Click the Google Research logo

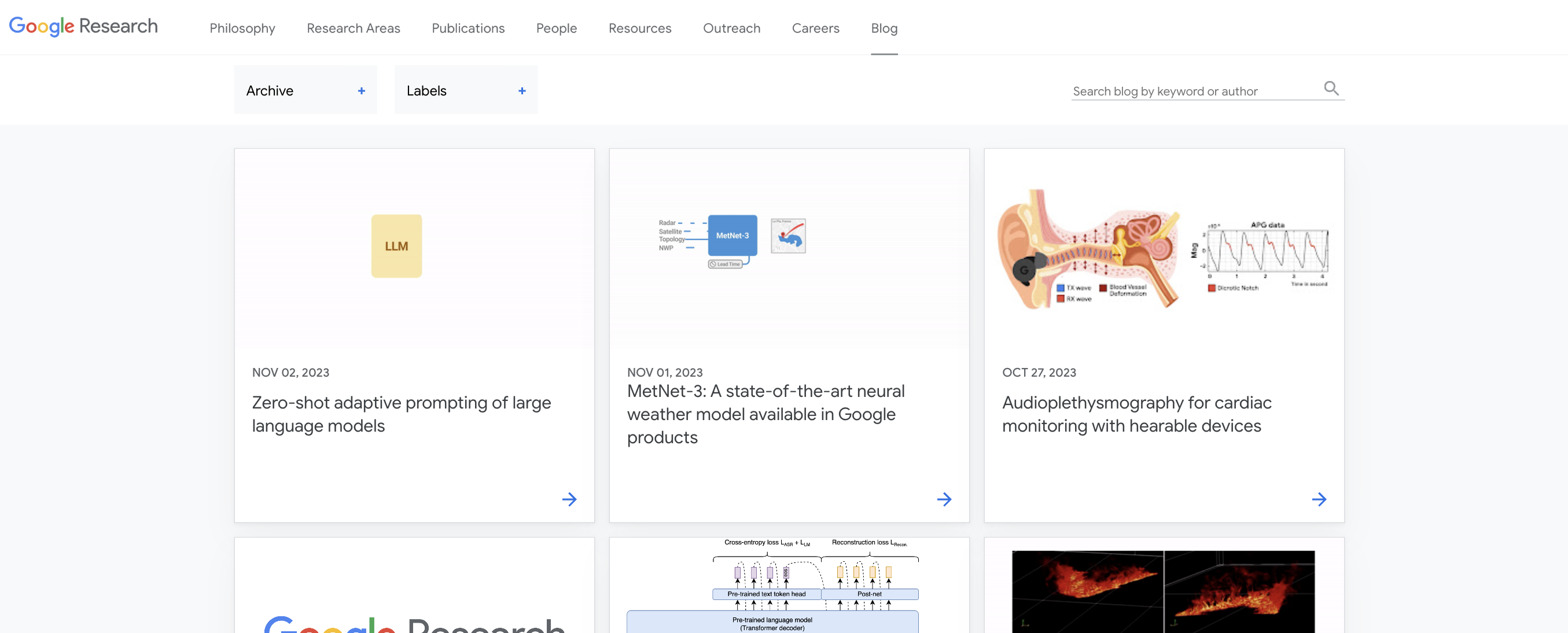tap(83, 26)
